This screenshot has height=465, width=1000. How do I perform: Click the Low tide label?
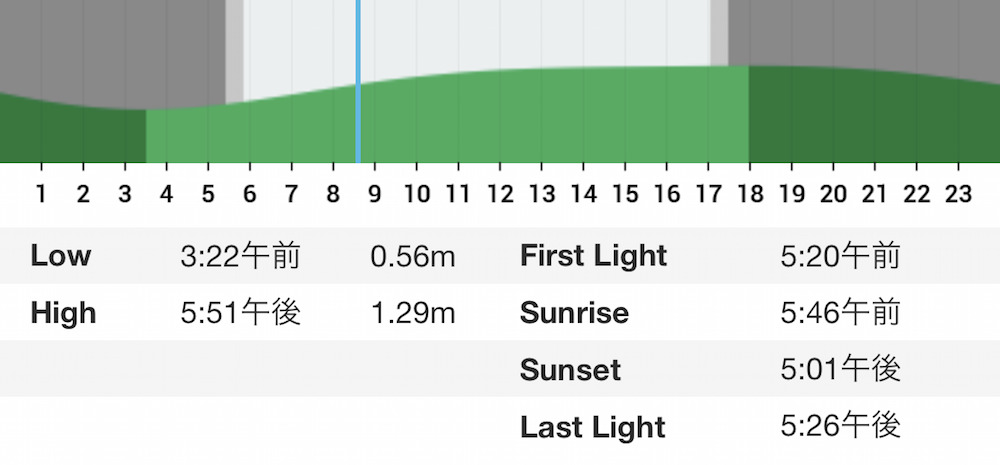pyautogui.click(x=61, y=256)
